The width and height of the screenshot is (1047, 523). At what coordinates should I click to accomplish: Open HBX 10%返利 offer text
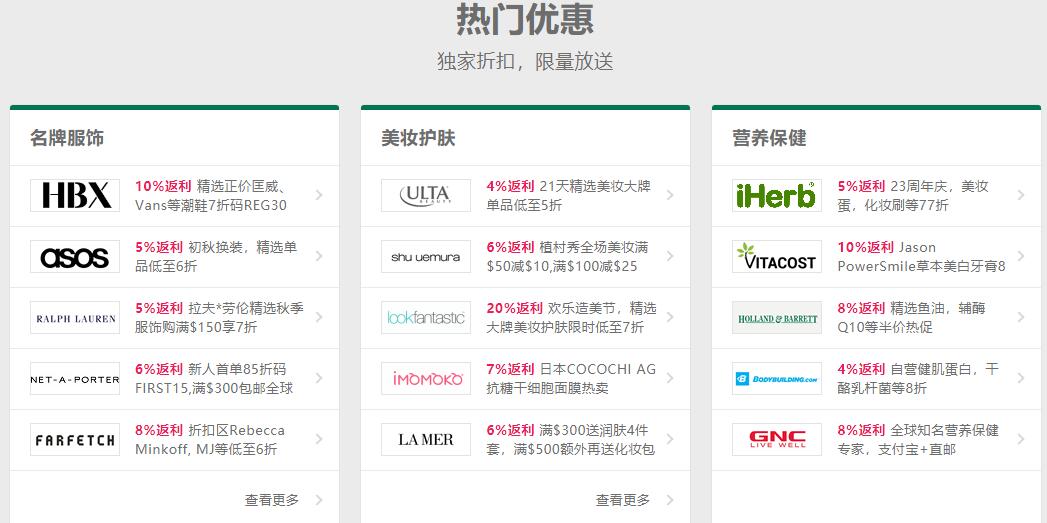[212, 196]
